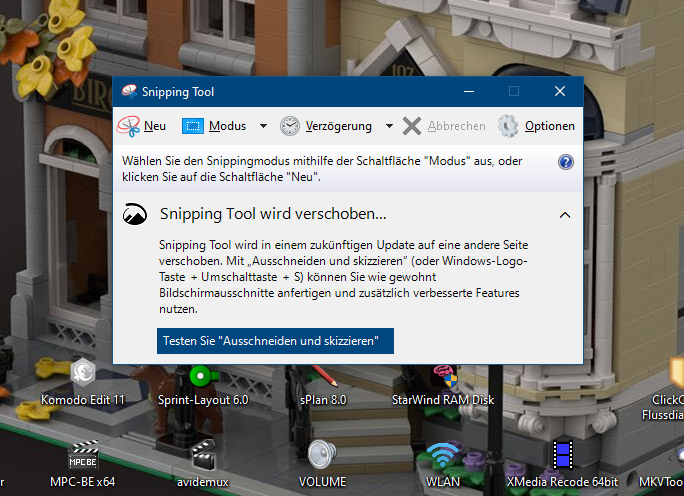Open the Modus dropdown arrow

[x=263, y=126]
